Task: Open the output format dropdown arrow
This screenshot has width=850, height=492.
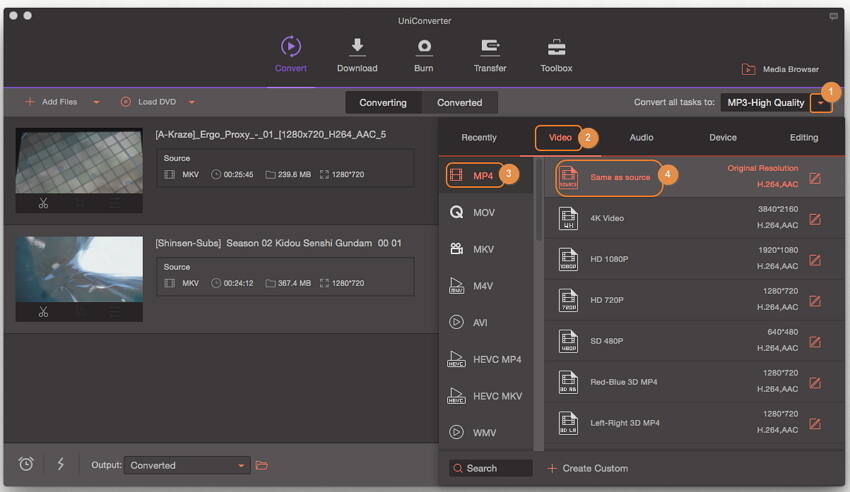Action: 821,102
